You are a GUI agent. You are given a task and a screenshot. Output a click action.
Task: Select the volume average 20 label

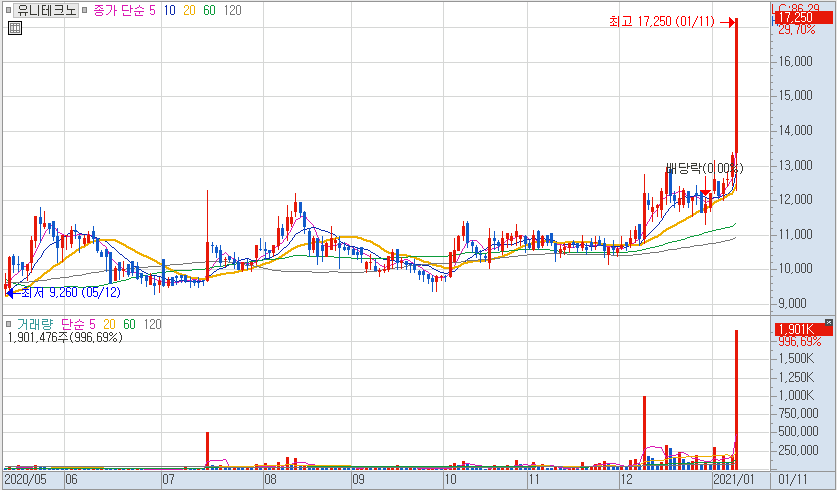click(x=109, y=324)
